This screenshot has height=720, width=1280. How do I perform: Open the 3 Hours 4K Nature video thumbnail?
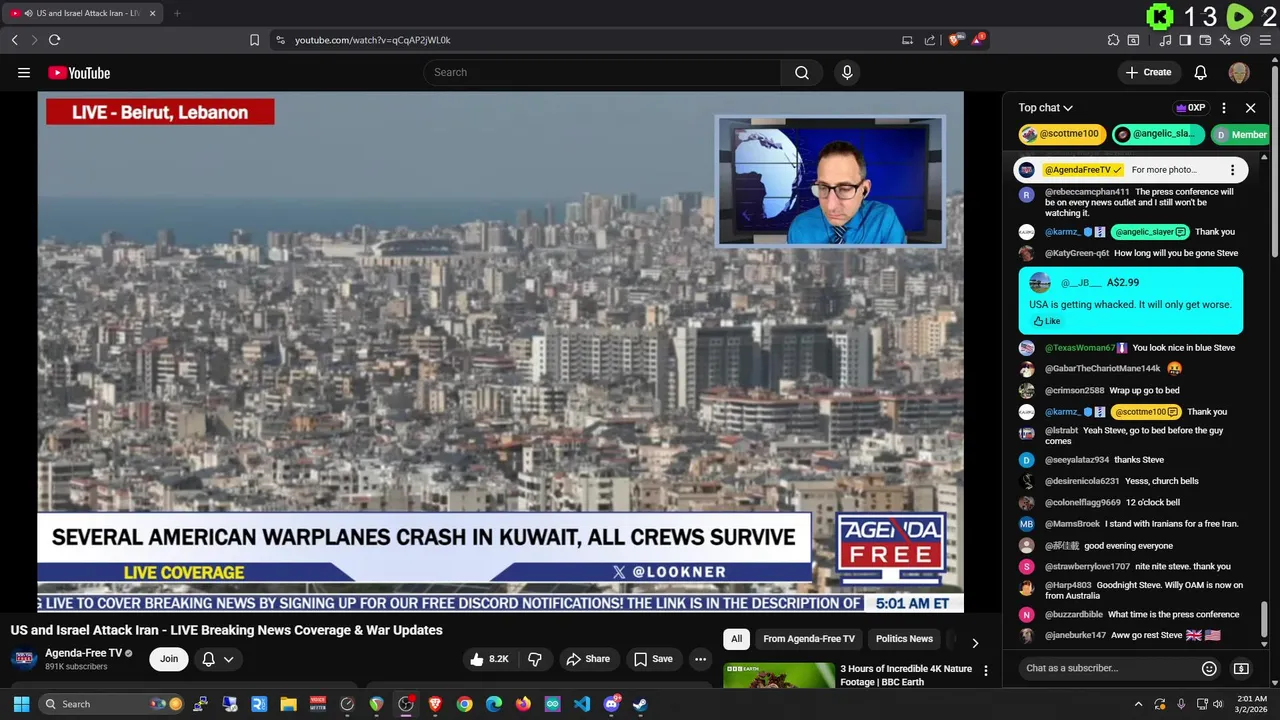tap(779, 676)
